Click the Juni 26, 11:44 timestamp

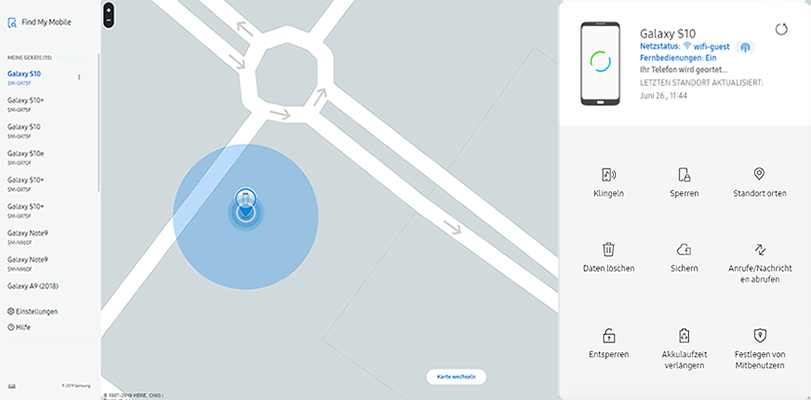[664, 96]
